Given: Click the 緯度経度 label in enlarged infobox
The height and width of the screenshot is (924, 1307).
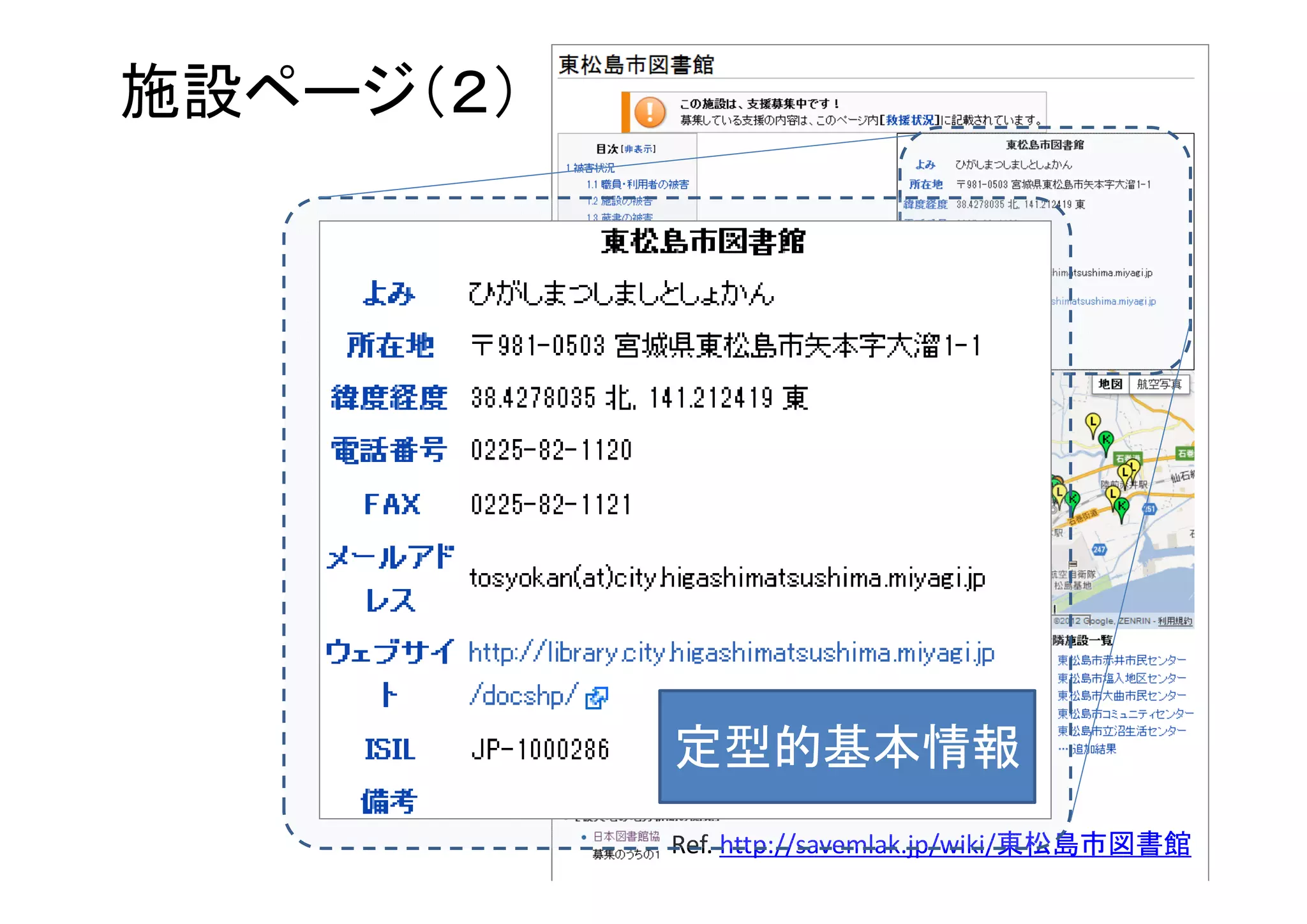Looking at the screenshot, I should point(389,398).
